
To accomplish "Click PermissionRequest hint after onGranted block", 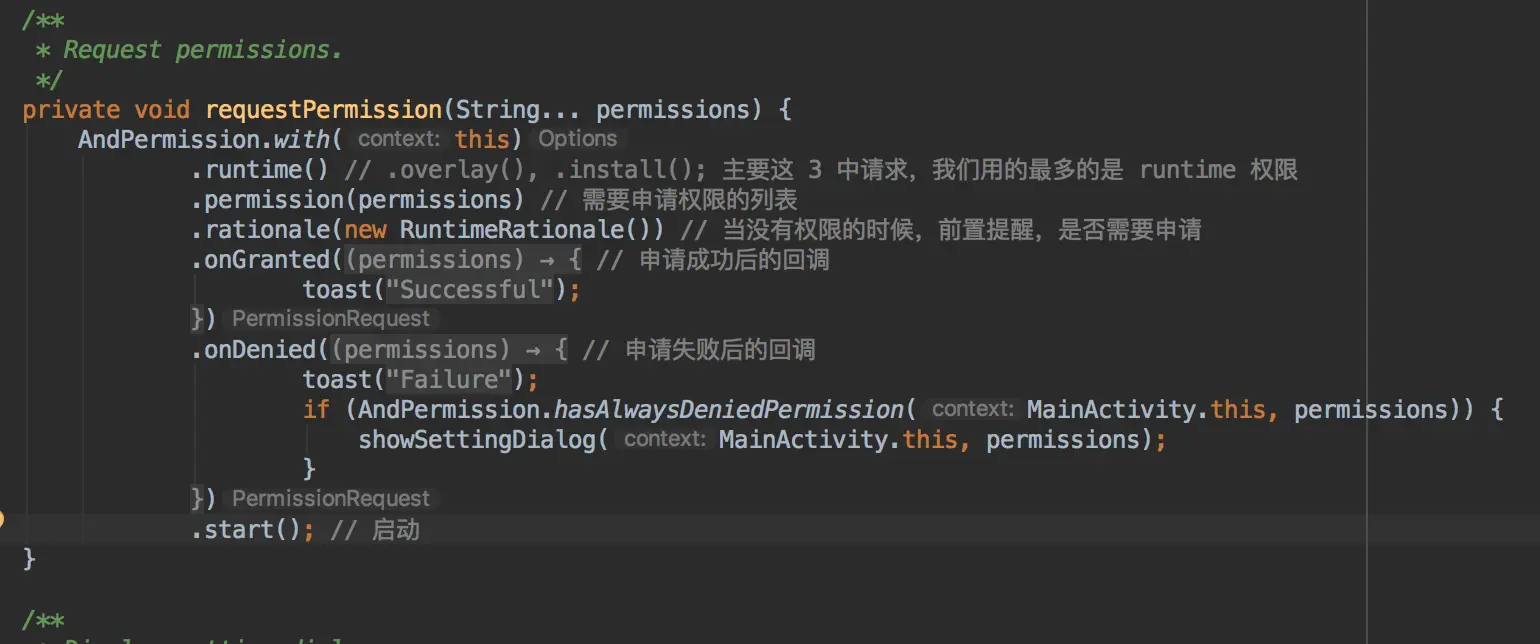I will [331, 319].
